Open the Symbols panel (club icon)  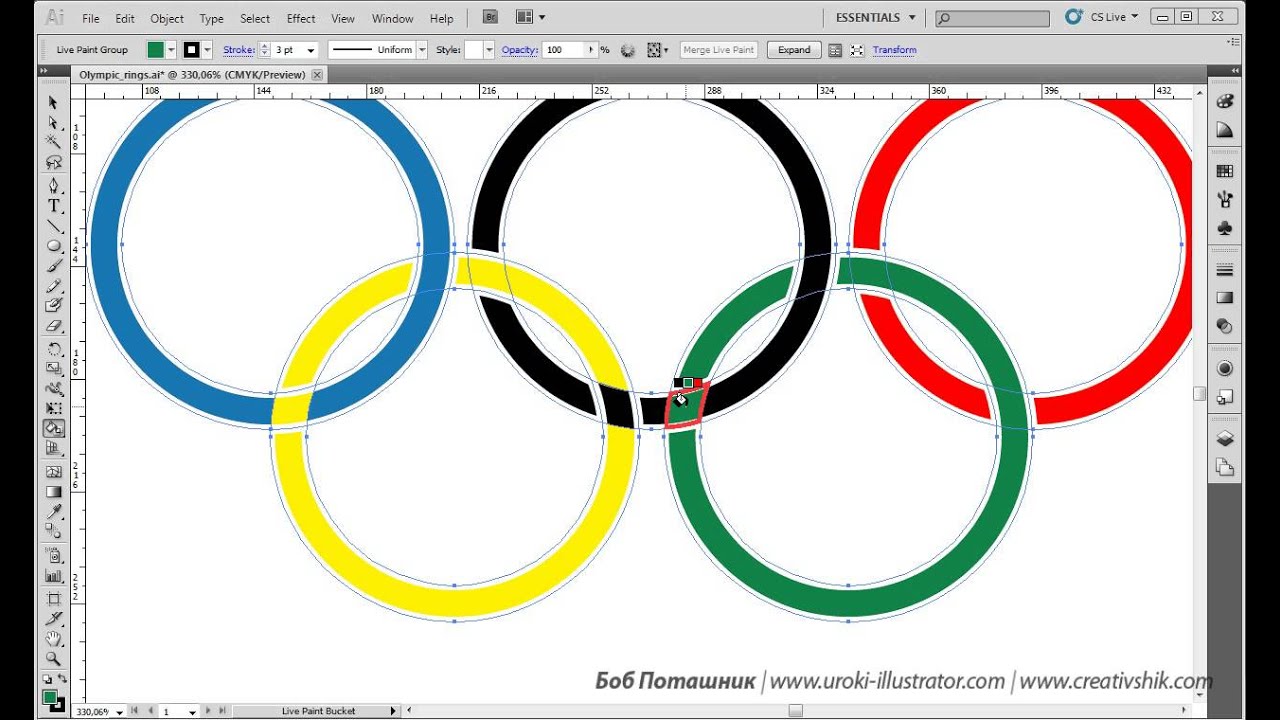click(x=1224, y=228)
